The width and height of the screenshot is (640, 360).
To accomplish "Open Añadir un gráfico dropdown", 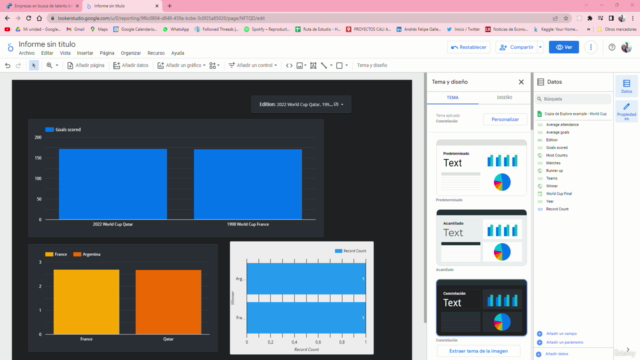I will point(181,65).
